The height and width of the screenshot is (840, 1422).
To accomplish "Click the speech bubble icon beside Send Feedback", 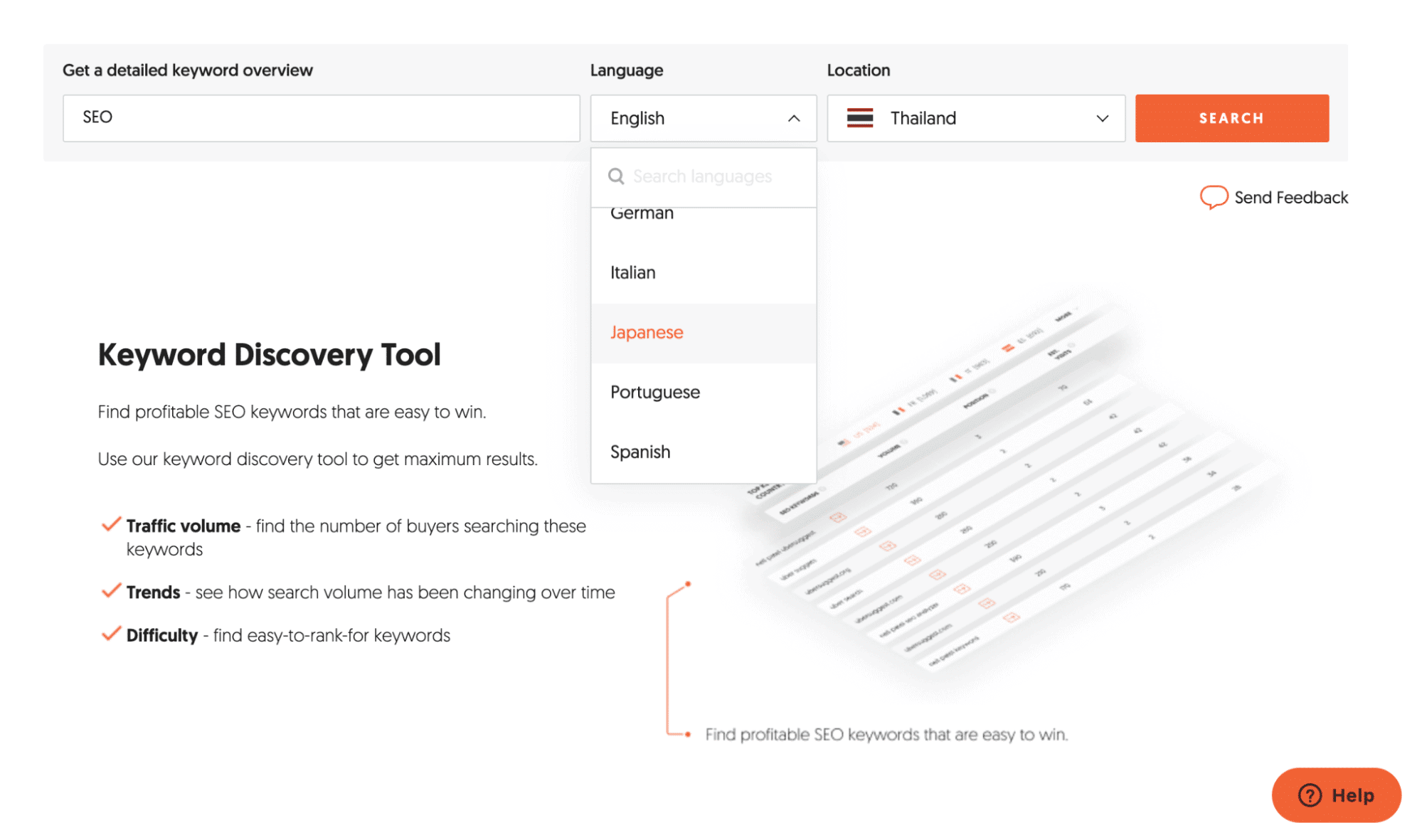I will click(x=1214, y=197).
